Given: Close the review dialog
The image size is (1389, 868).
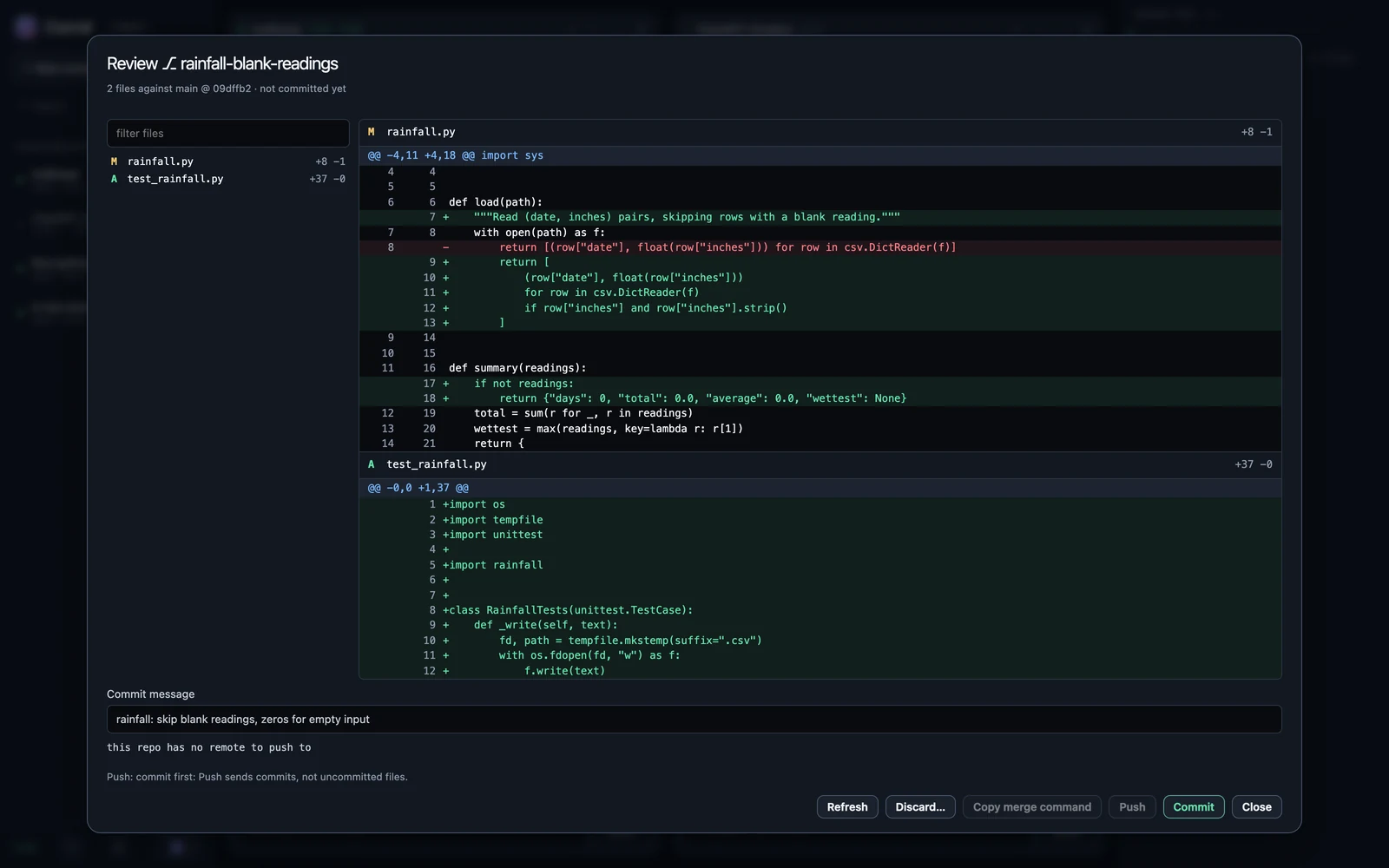Looking at the screenshot, I should click(1256, 806).
